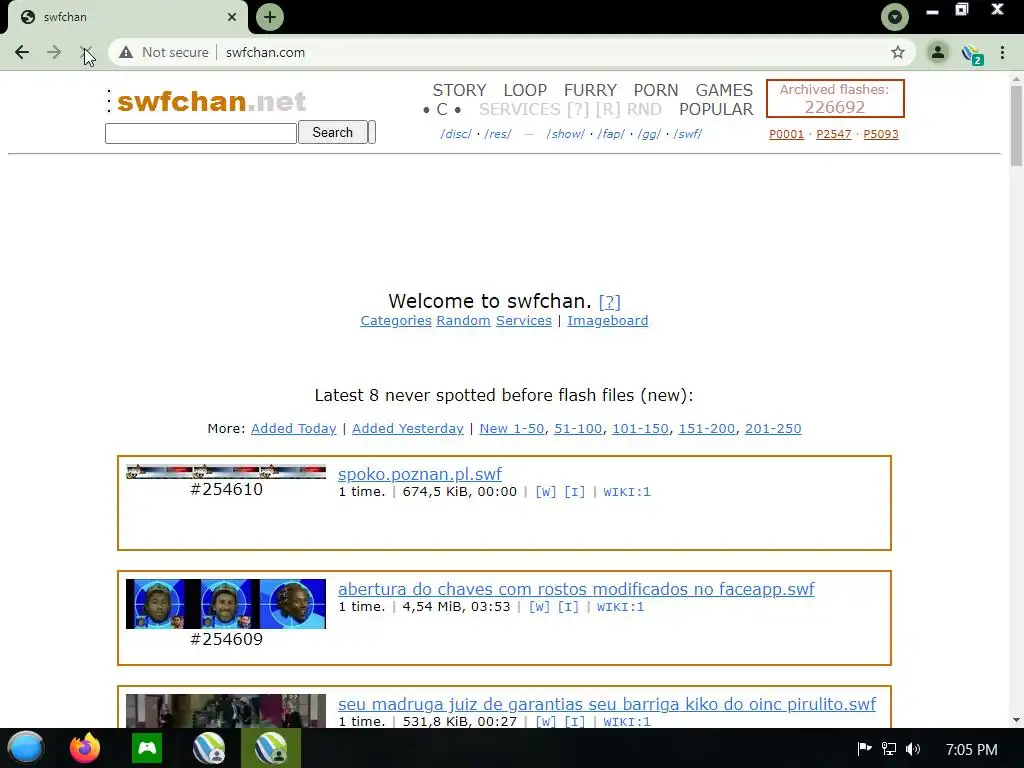Open the browser three-dot menu
This screenshot has height=768, width=1024.
pyautogui.click(x=1002, y=52)
